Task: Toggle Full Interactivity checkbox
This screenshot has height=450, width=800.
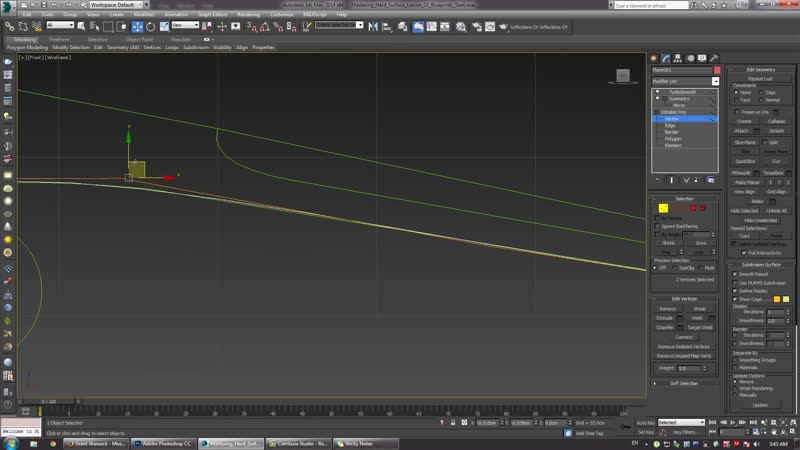Action: 744,253
